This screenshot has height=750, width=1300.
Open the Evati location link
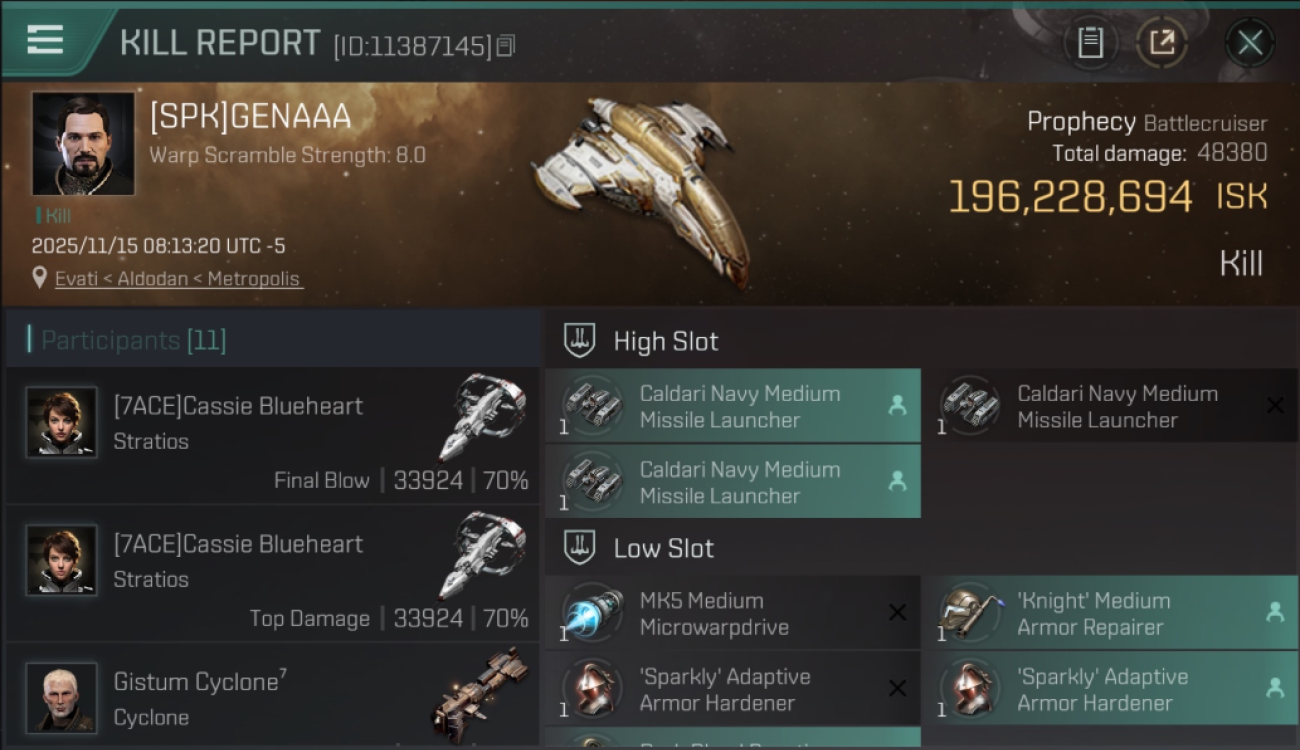177,279
